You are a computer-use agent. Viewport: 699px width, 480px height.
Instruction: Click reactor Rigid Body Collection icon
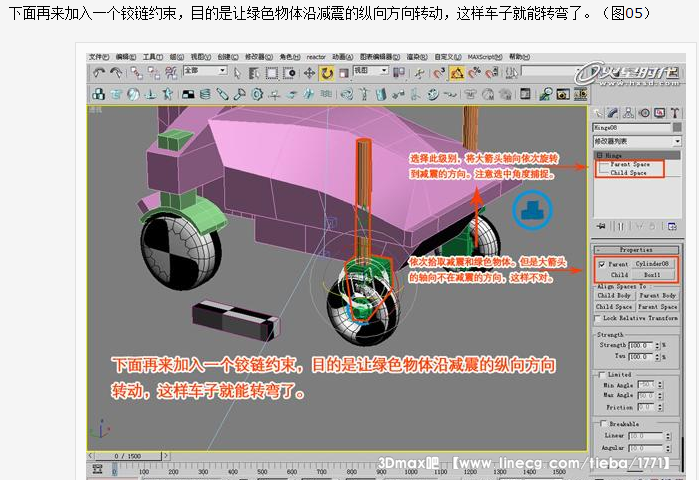point(98,94)
